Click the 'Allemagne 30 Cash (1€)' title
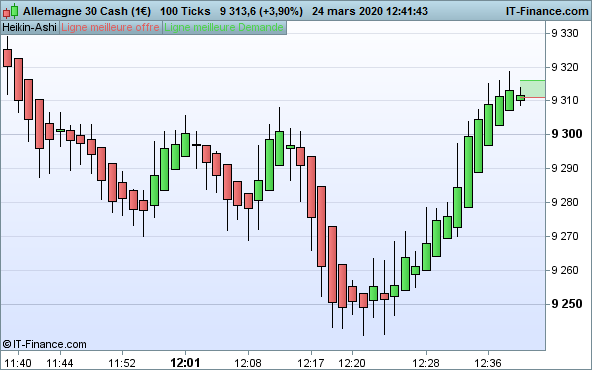The width and height of the screenshot is (592, 370). 87,11
